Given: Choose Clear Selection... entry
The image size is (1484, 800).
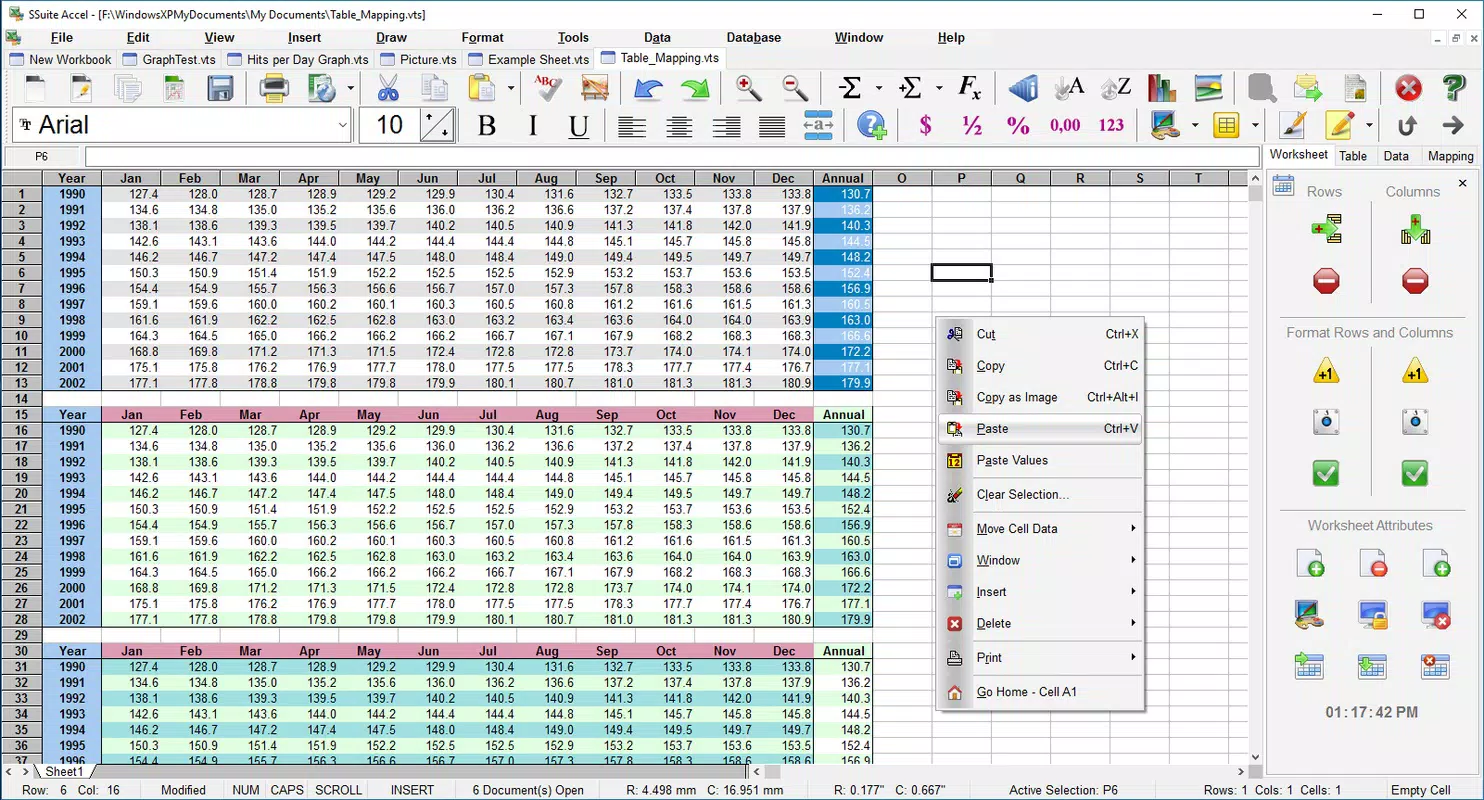Looking at the screenshot, I should pos(1040,494).
